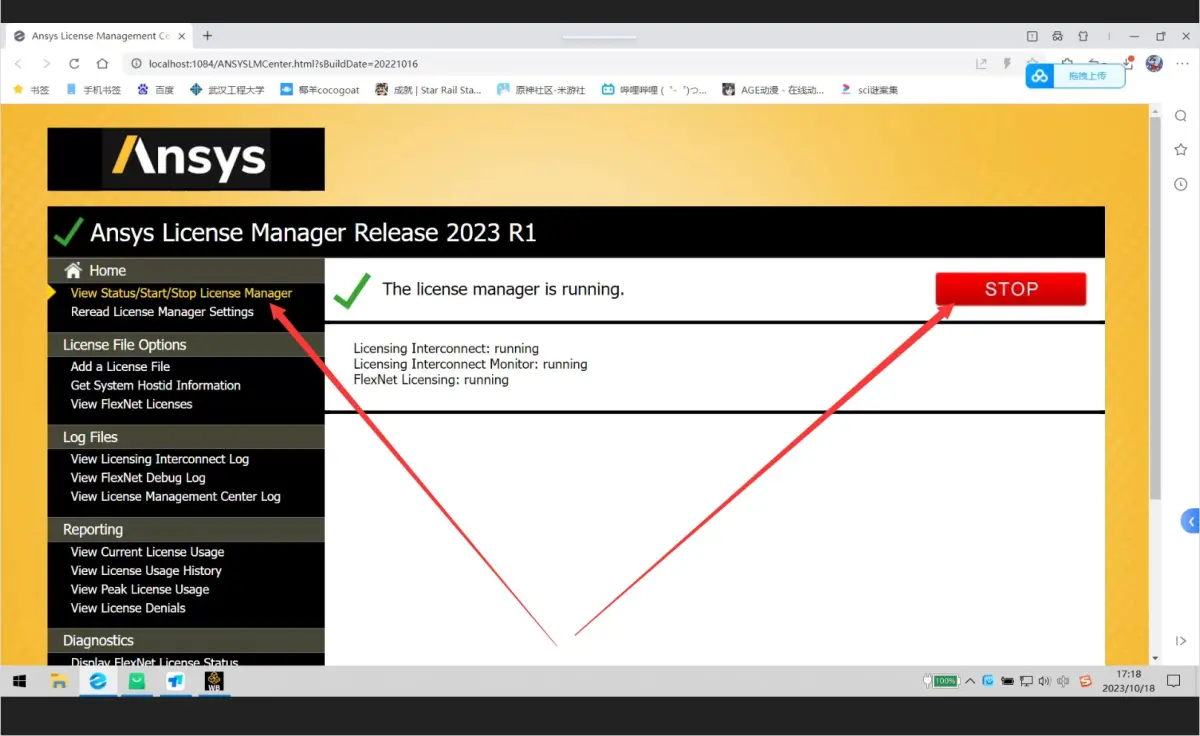Open the Windows Start menu

(19, 681)
